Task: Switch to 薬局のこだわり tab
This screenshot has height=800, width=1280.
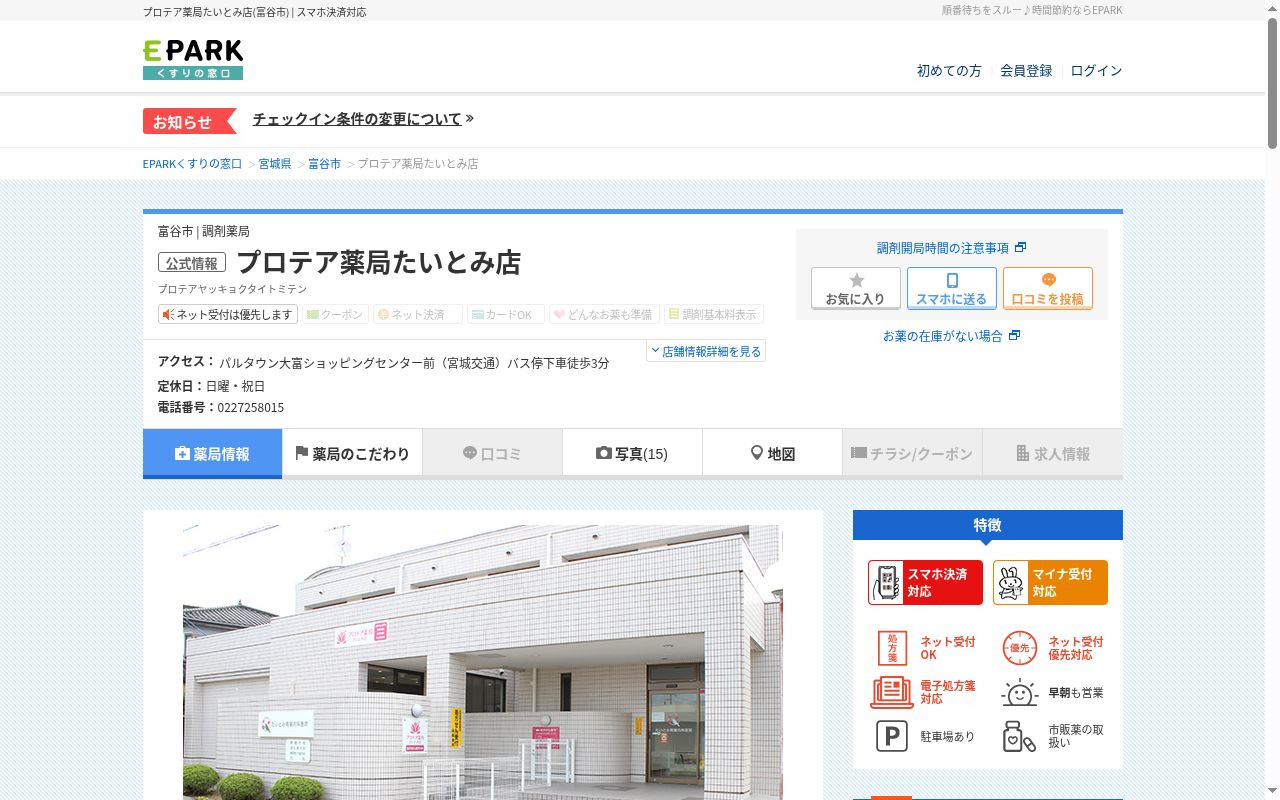Action: tap(352, 453)
